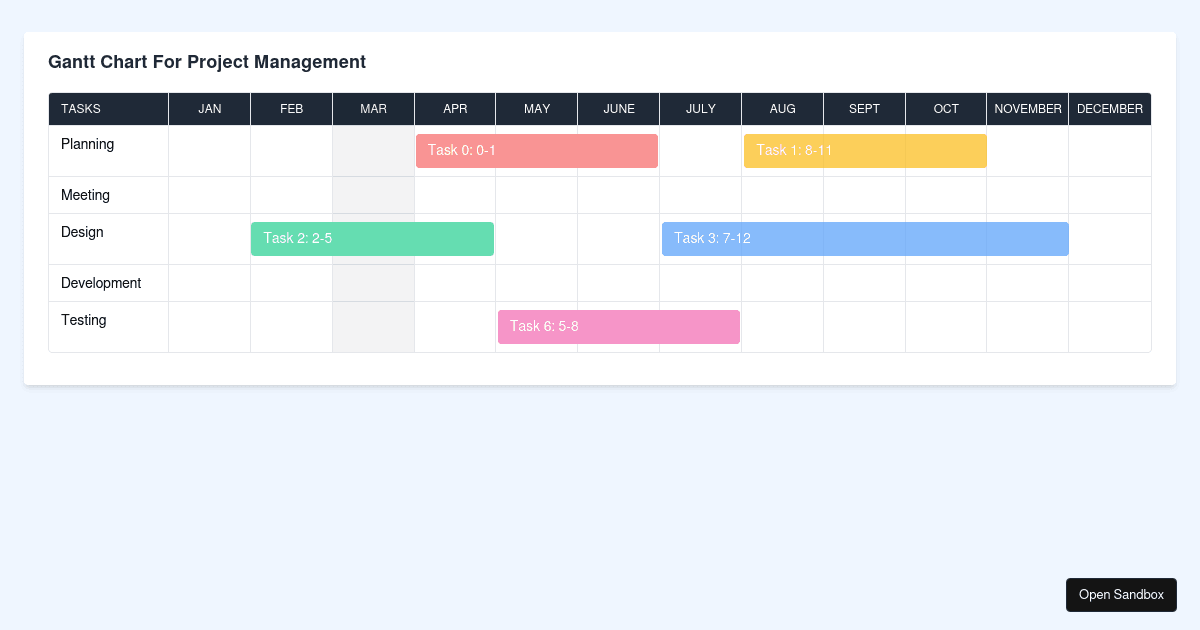Click the JUNE column header

618,109
